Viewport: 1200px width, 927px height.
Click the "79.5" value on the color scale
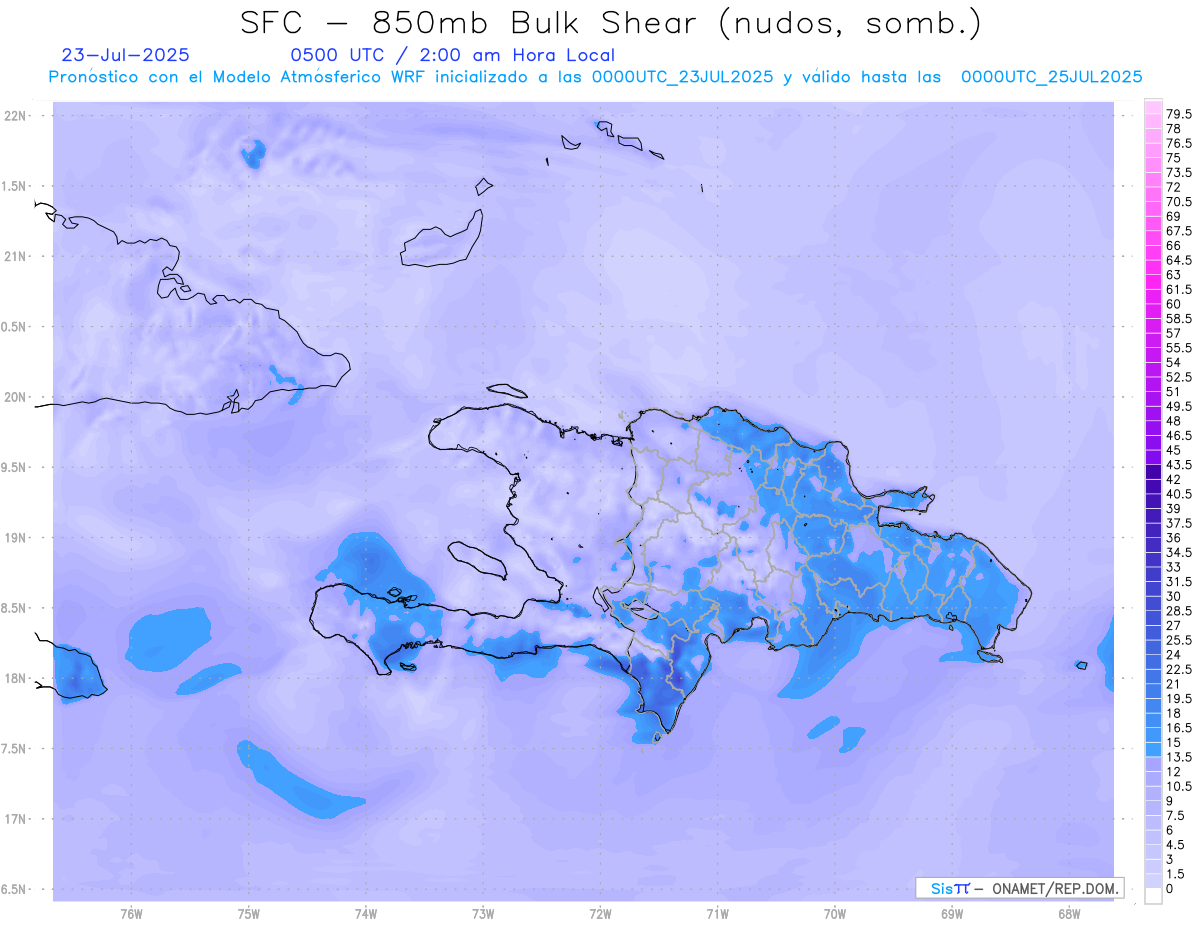coord(1180,115)
